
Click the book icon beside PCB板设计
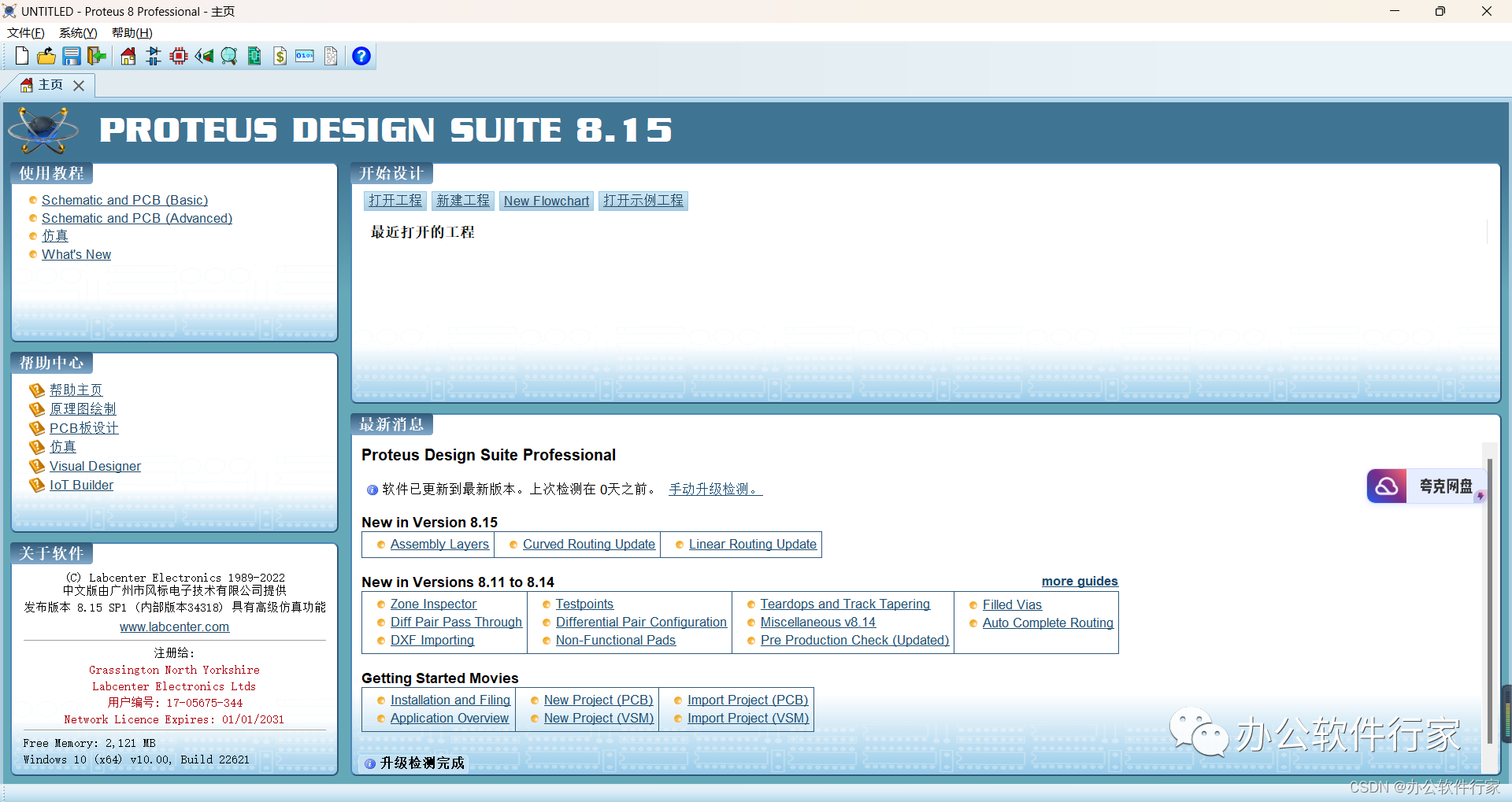click(36, 428)
